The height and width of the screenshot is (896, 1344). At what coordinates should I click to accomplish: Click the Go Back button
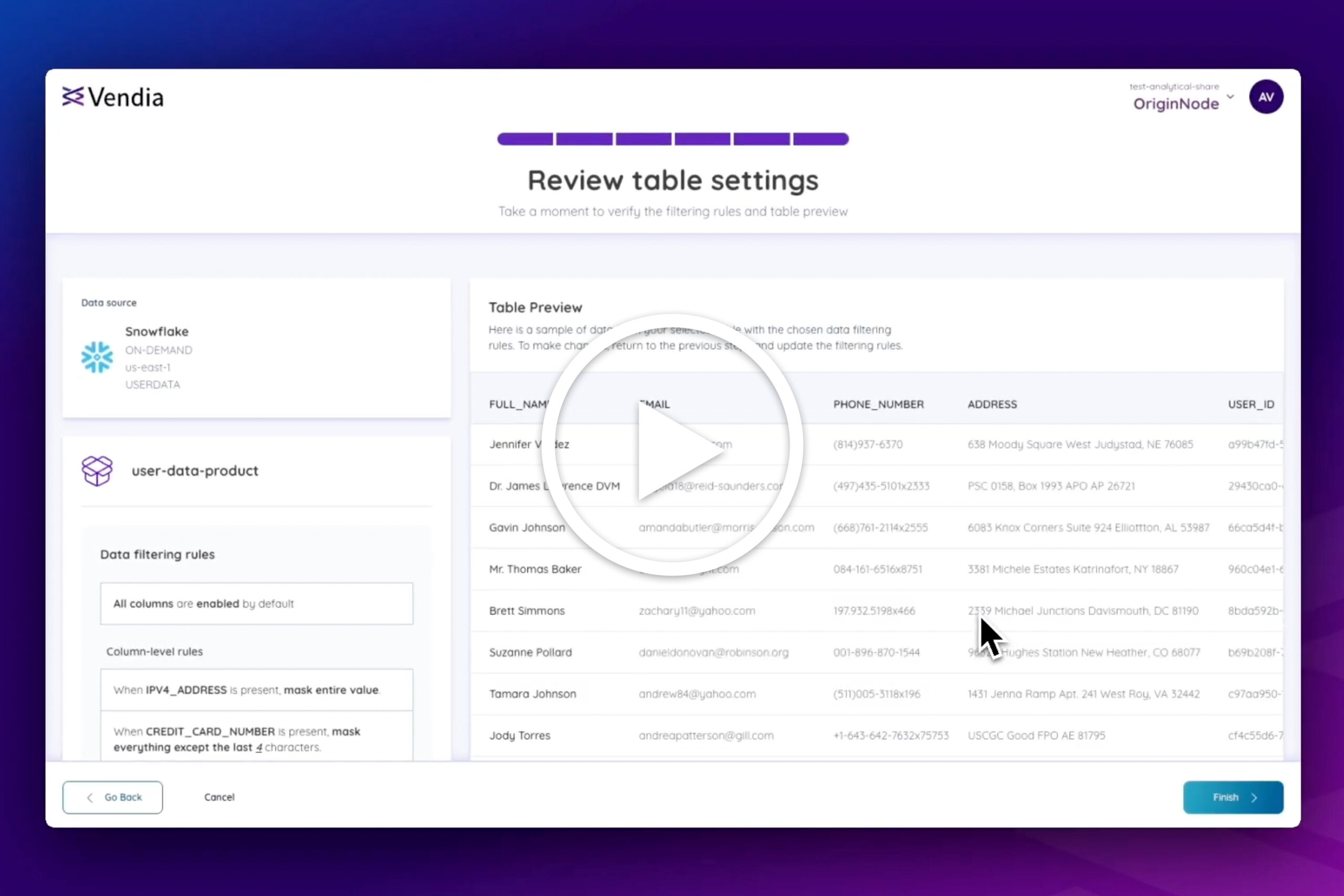tap(112, 798)
